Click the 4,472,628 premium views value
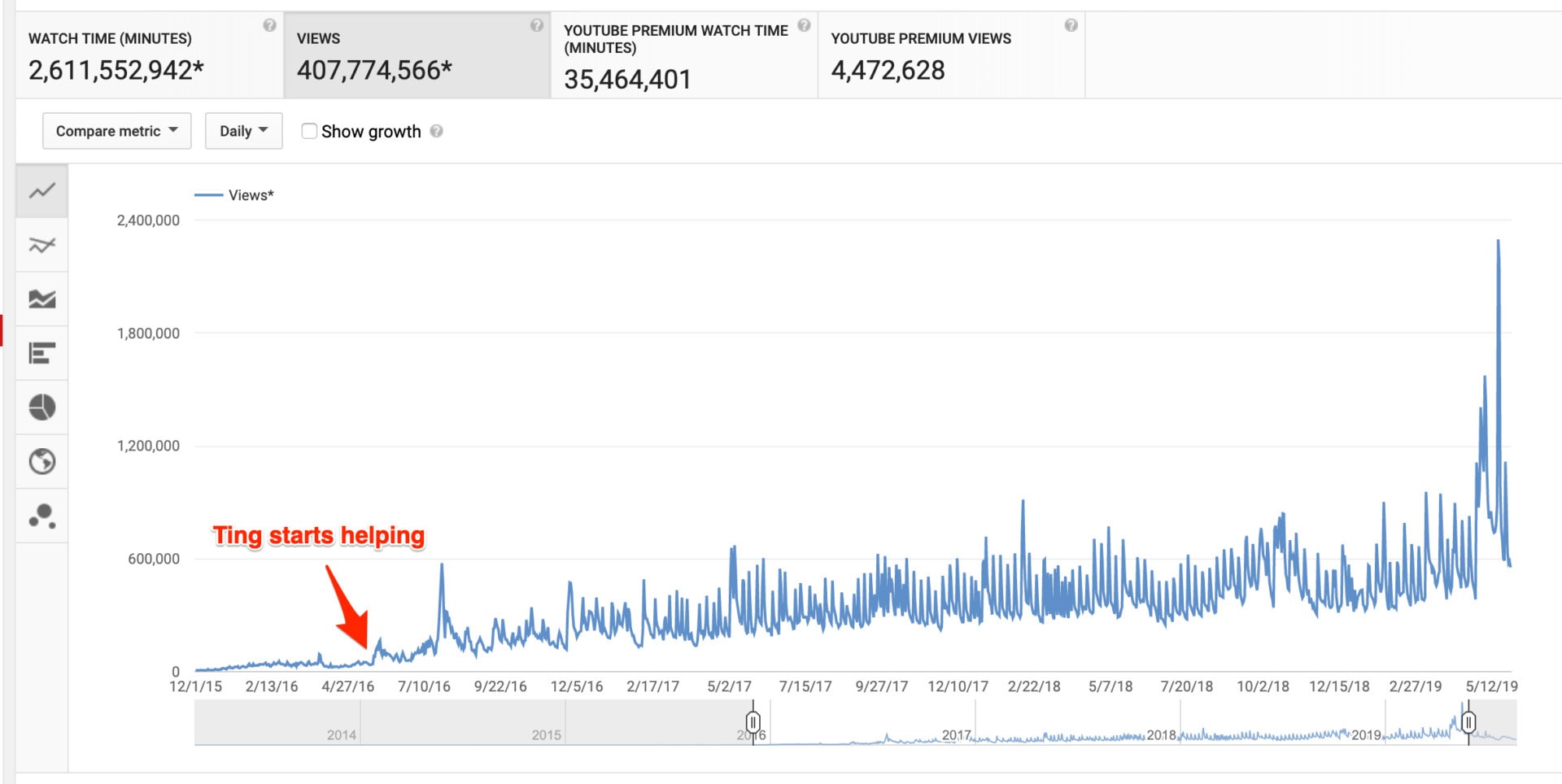This screenshot has width=1562, height=784. click(888, 71)
